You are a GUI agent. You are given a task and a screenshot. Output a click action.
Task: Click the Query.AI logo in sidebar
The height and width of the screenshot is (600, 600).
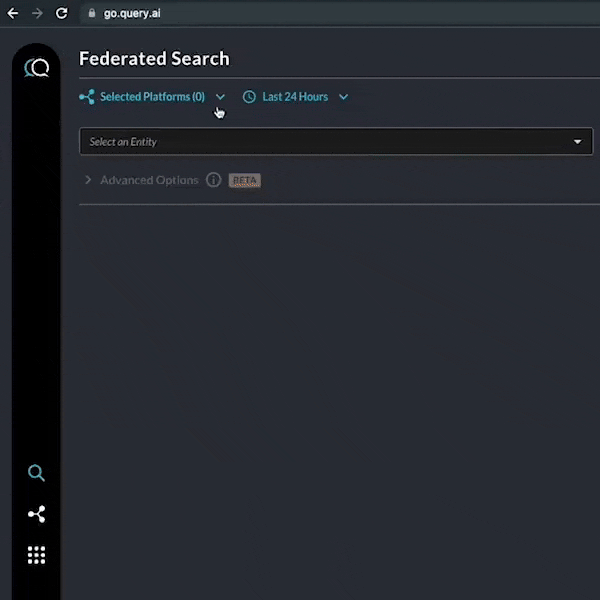coord(37,68)
